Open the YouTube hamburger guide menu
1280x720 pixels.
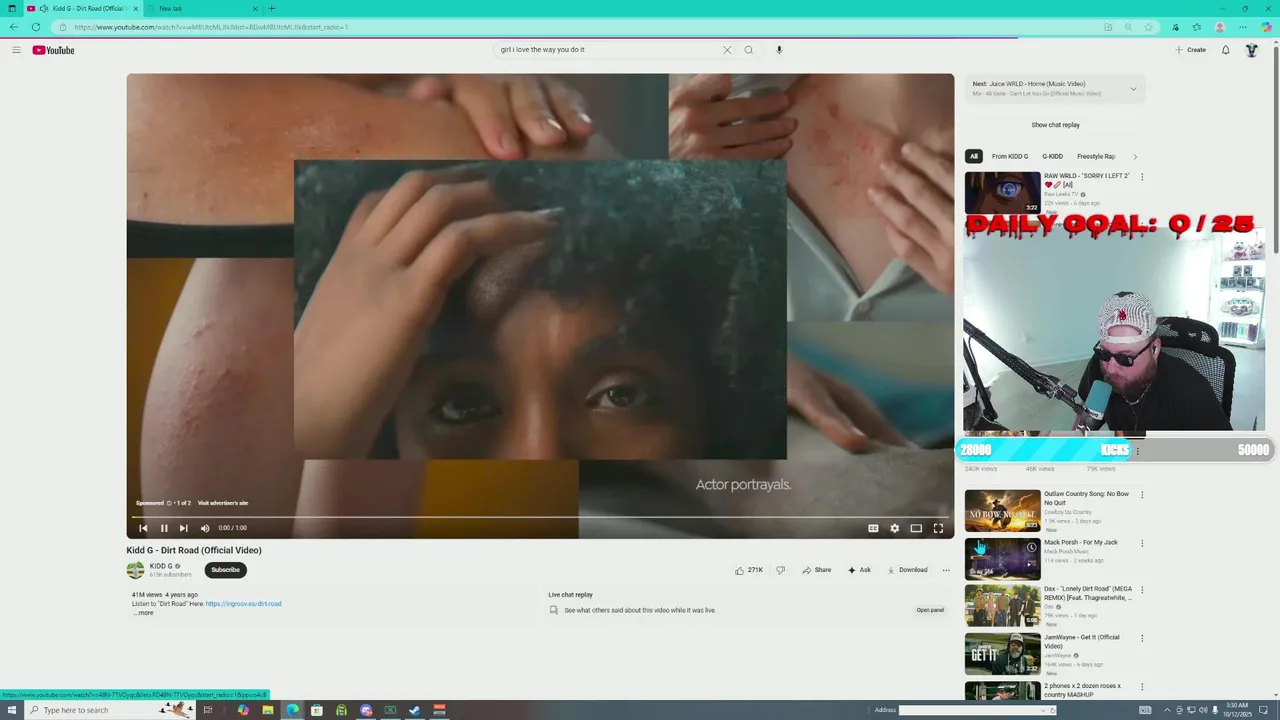pos(16,50)
